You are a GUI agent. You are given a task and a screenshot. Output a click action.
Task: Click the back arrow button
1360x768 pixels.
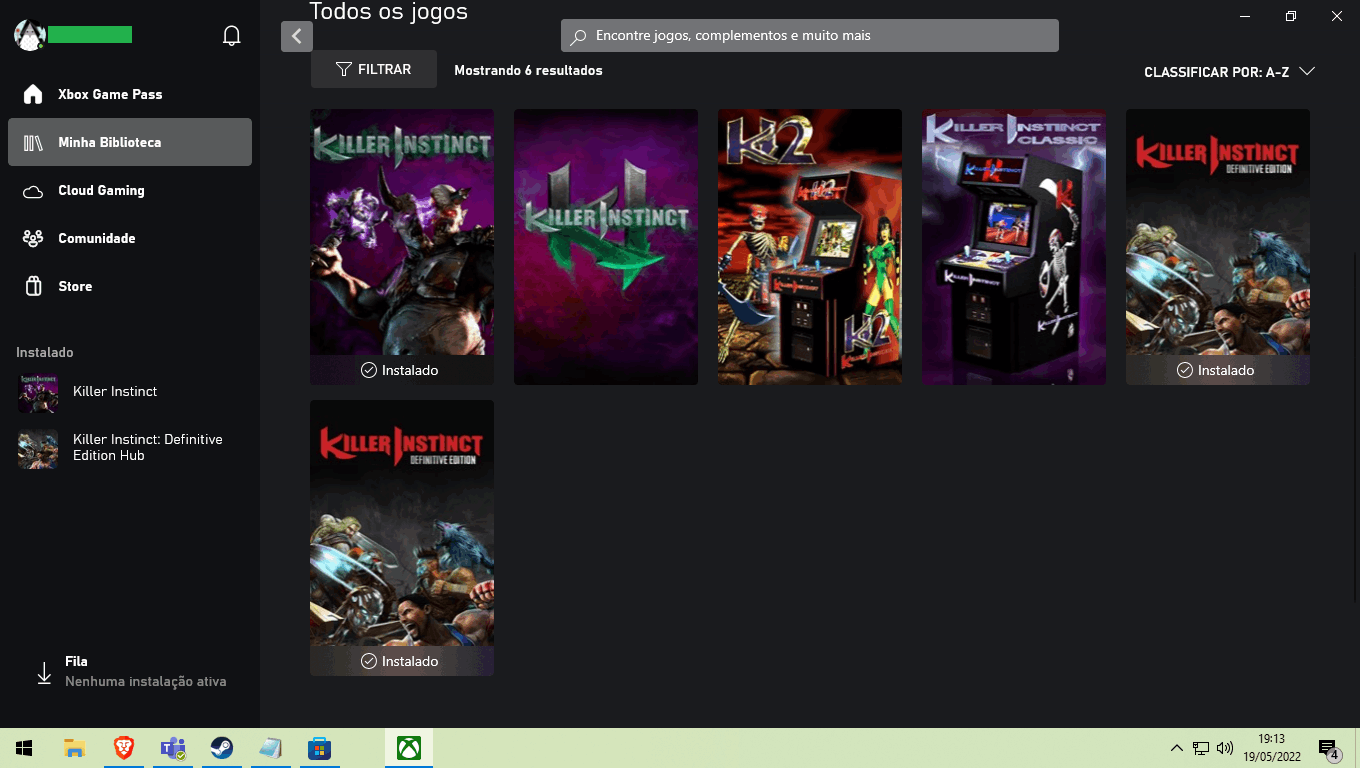click(297, 36)
